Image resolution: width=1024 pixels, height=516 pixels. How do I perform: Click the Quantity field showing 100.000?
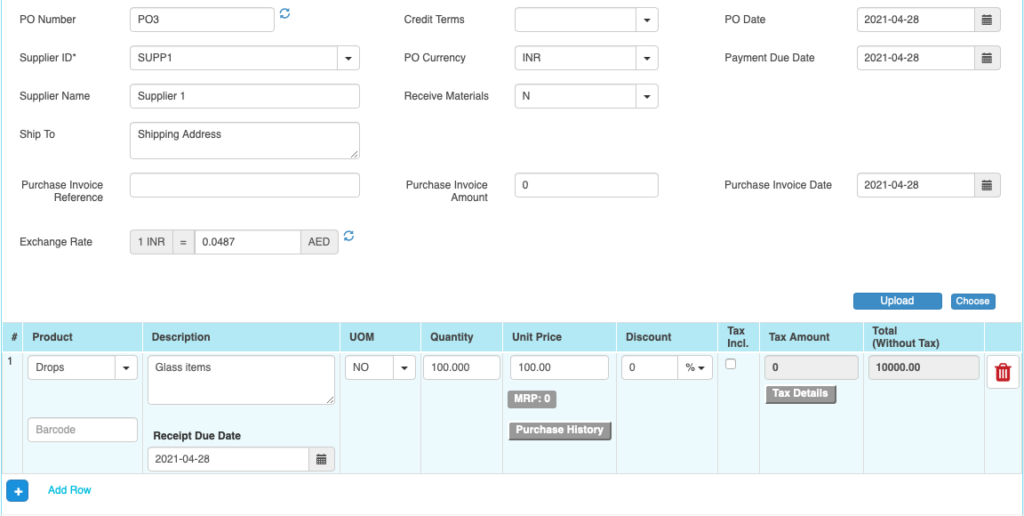[462, 368]
